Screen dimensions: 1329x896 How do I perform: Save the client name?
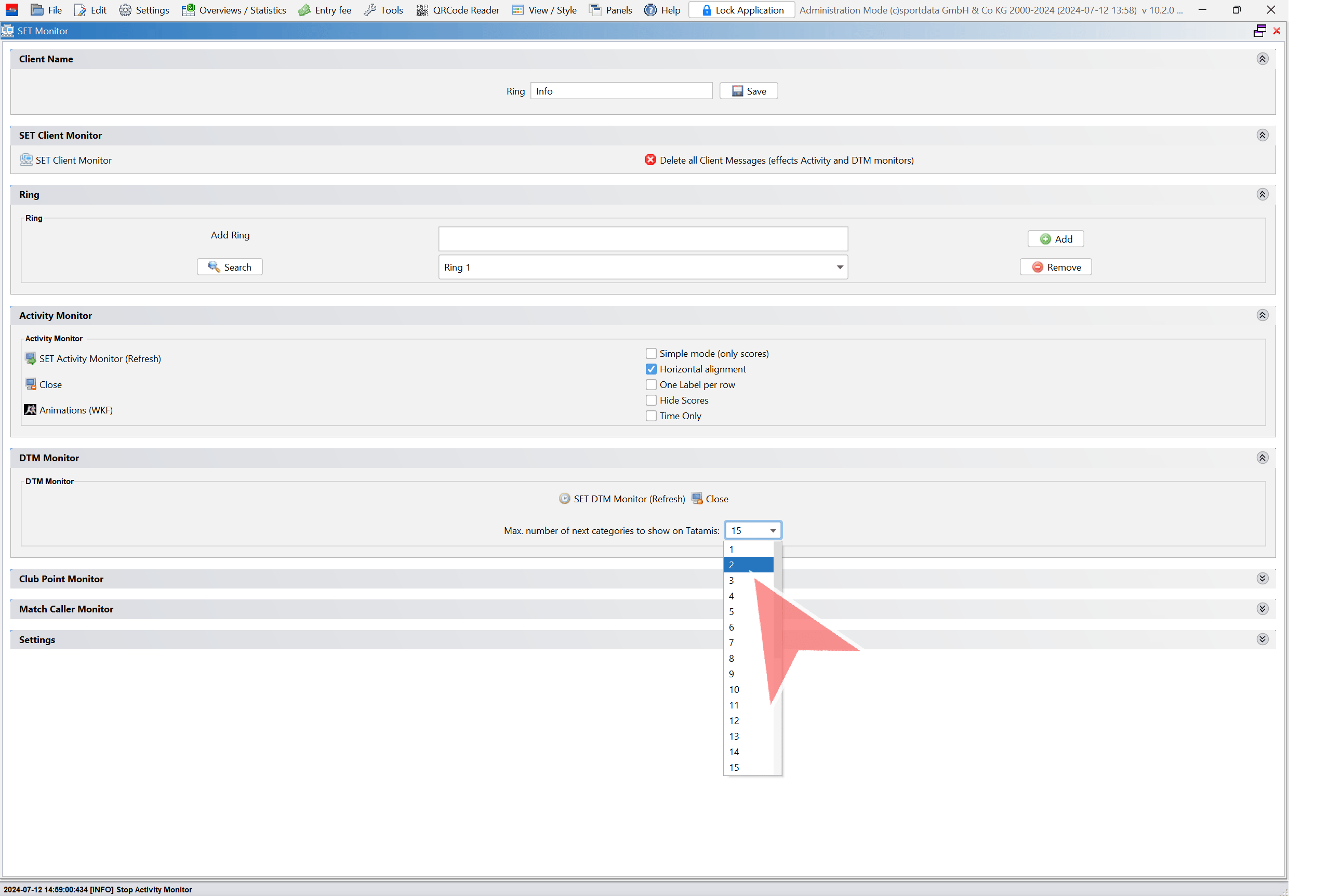[748, 91]
